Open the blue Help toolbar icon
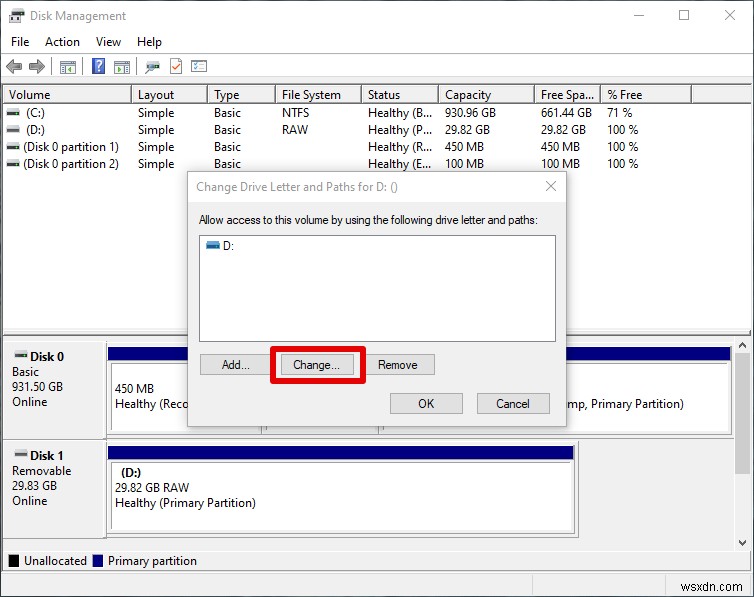The width and height of the screenshot is (754, 597). 99,66
